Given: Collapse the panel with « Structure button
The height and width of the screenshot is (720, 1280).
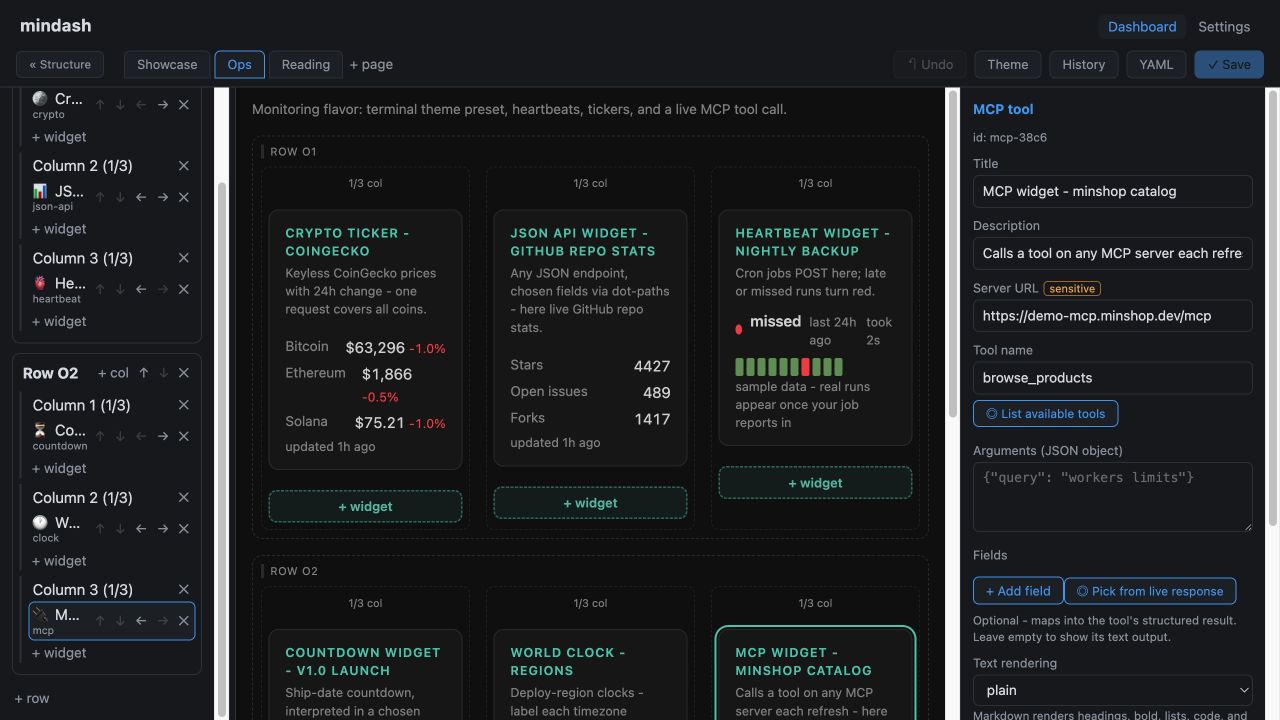Looking at the screenshot, I should [60, 64].
